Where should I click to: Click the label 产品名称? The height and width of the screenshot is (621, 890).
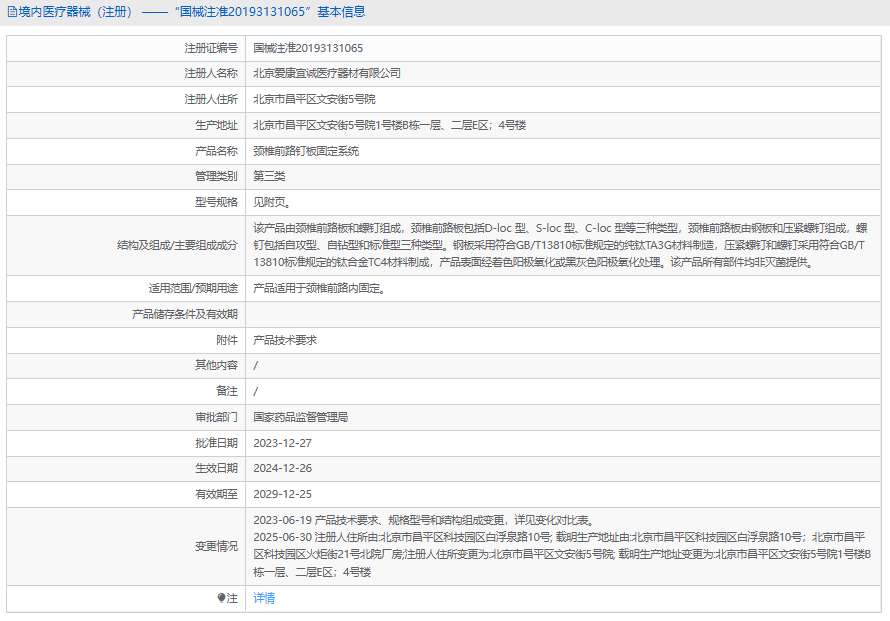(216, 151)
